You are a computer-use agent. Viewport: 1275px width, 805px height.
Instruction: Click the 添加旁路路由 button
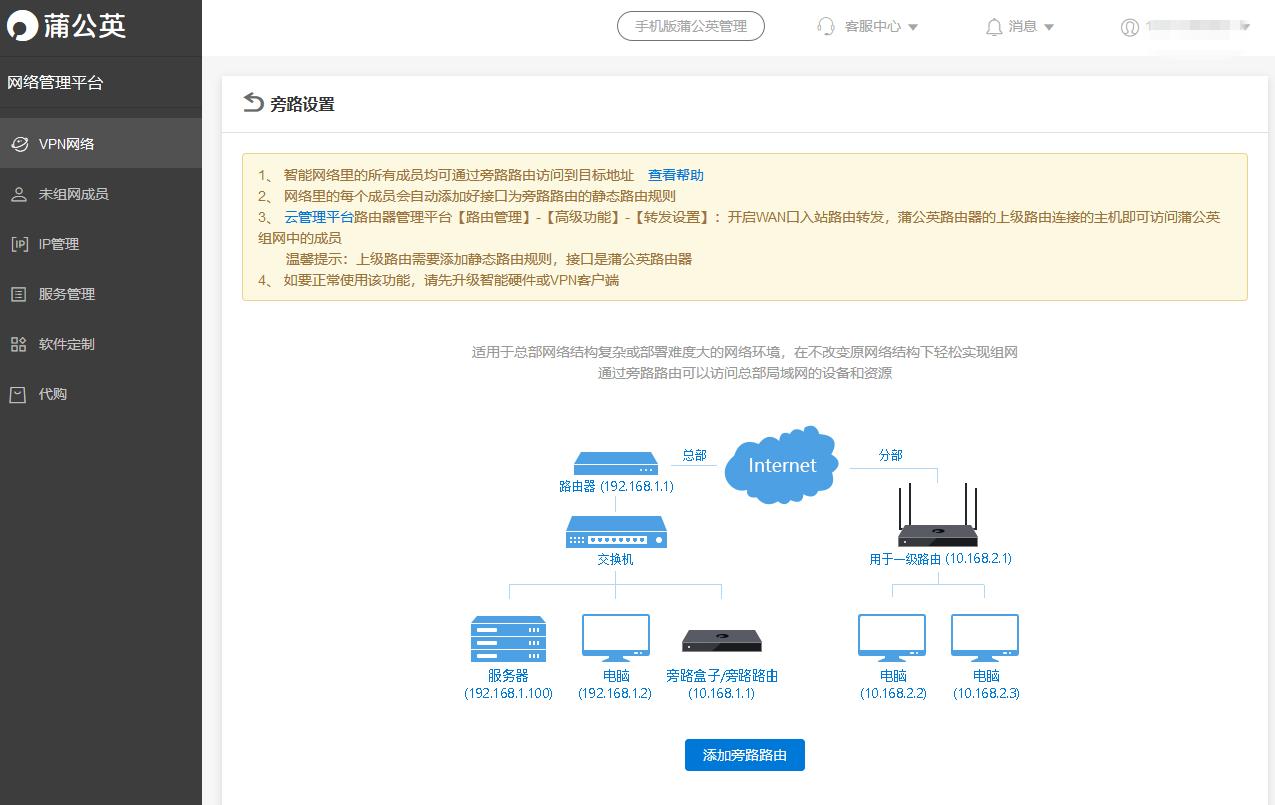(x=744, y=755)
